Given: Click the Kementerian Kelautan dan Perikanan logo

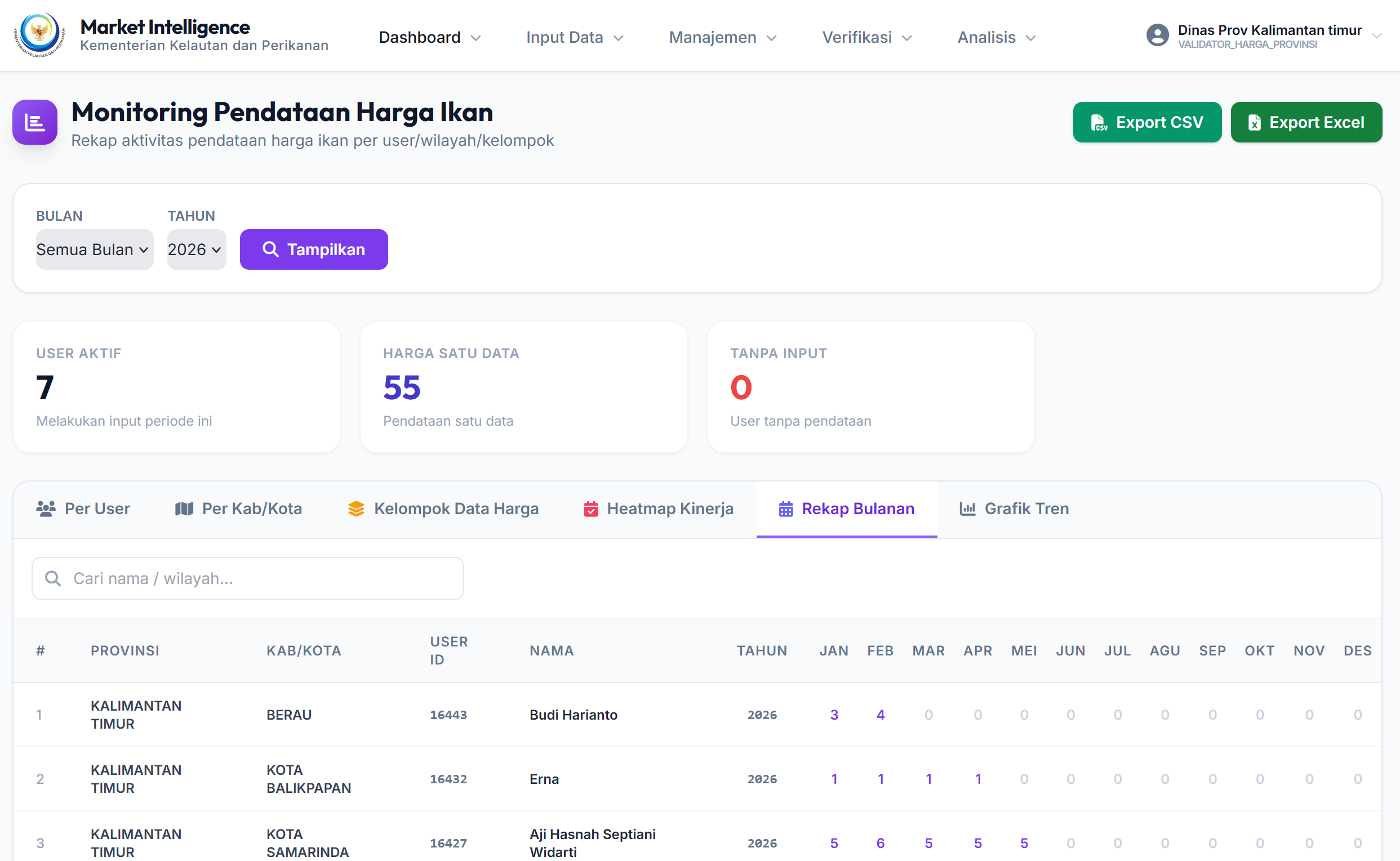Looking at the screenshot, I should tap(39, 35).
